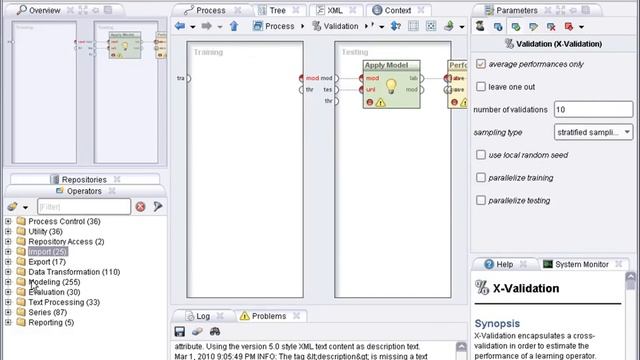Clear the log with the eraser icon

click(x=197, y=331)
